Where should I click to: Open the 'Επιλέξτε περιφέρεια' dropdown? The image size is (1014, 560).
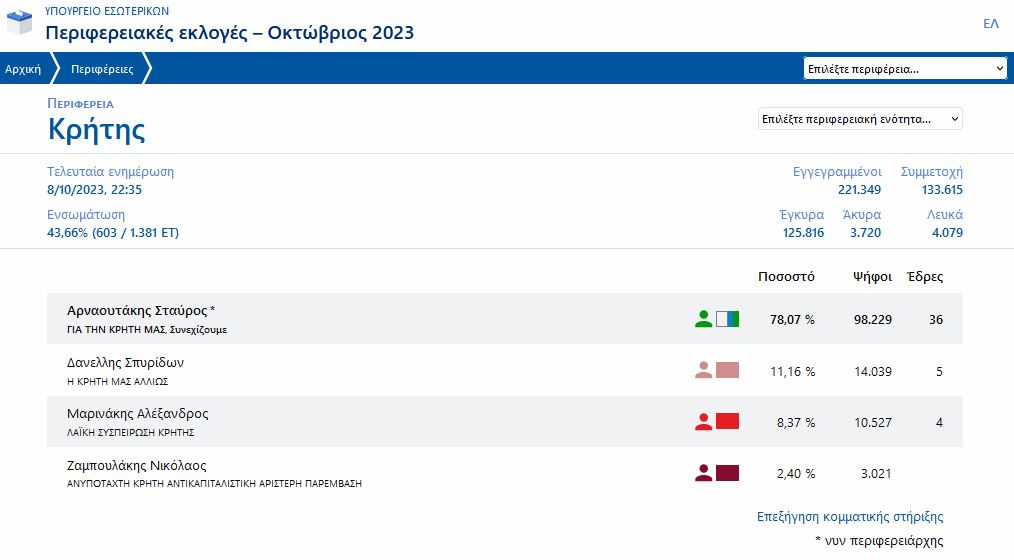(904, 69)
